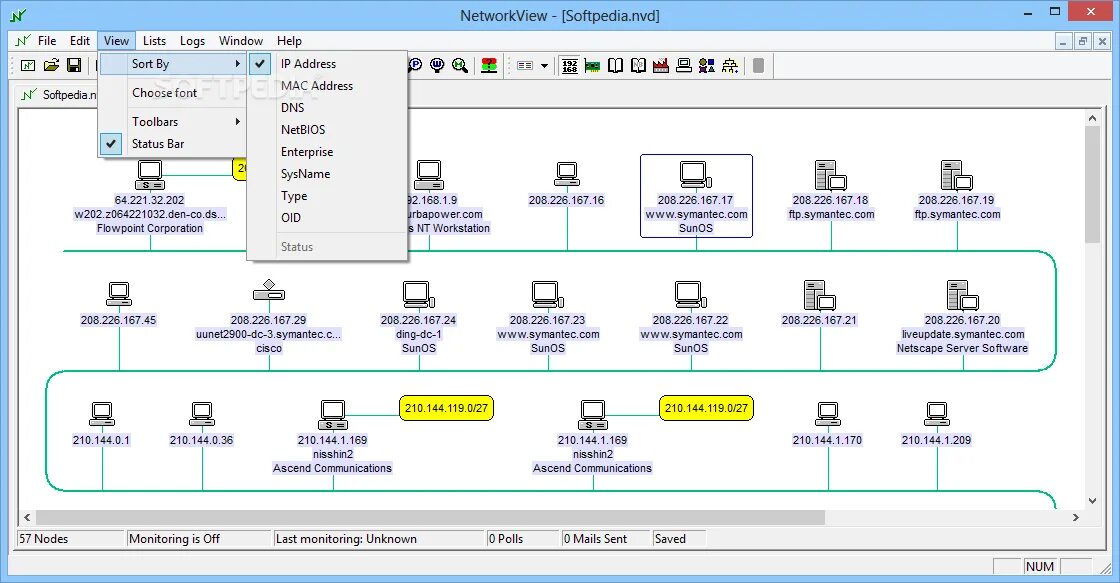
Task: Select the 208.226.167.45 computer node icon
Action: pyautogui.click(x=119, y=294)
